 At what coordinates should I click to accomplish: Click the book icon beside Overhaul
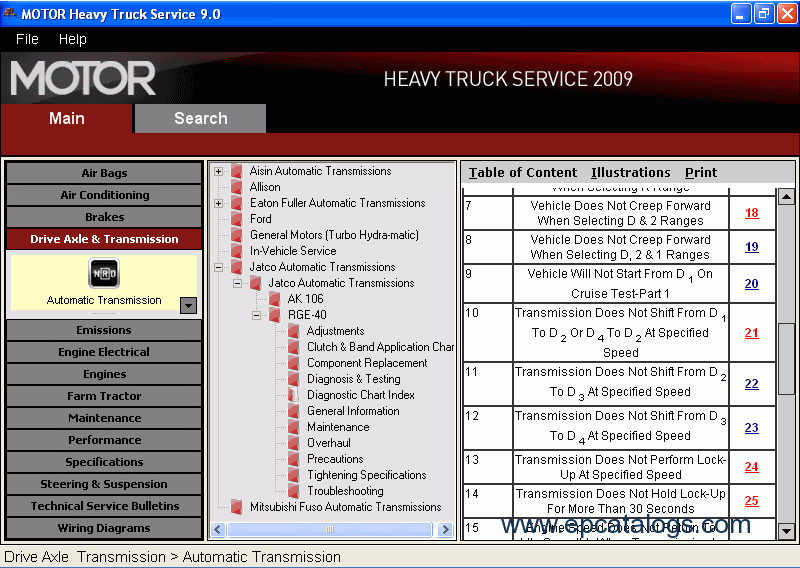click(x=293, y=443)
